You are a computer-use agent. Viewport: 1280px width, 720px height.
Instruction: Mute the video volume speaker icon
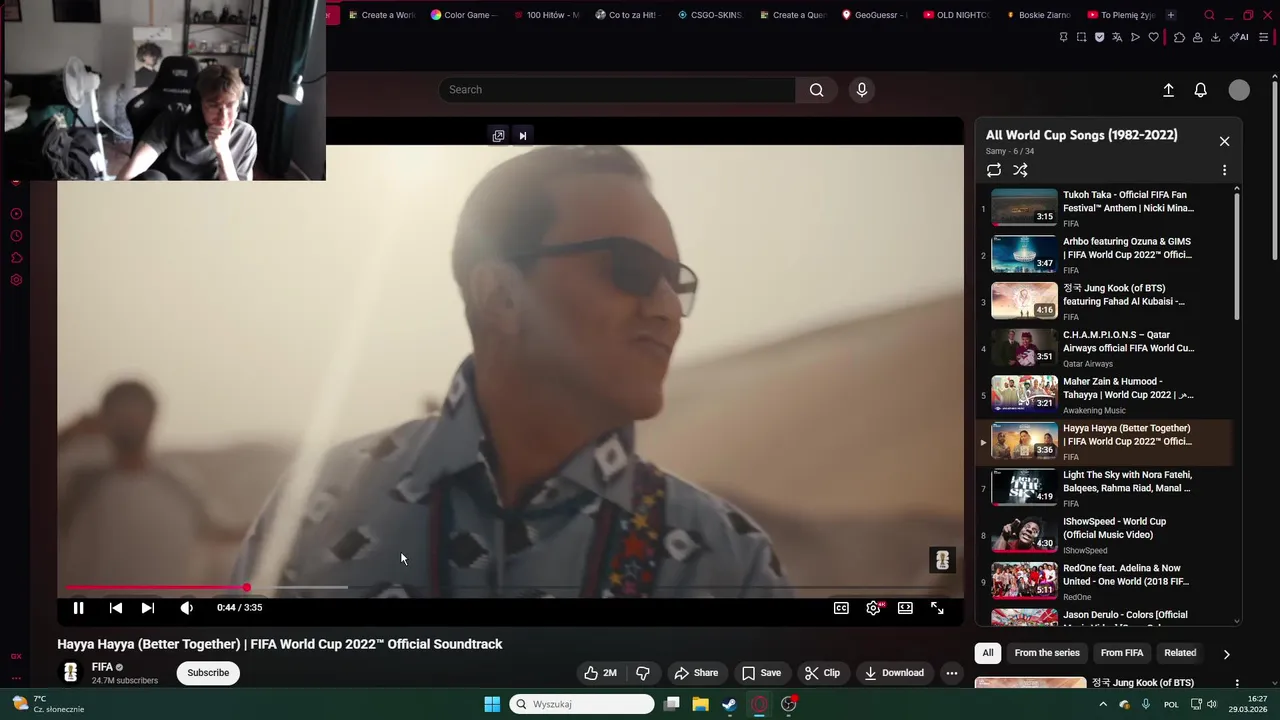(x=186, y=608)
